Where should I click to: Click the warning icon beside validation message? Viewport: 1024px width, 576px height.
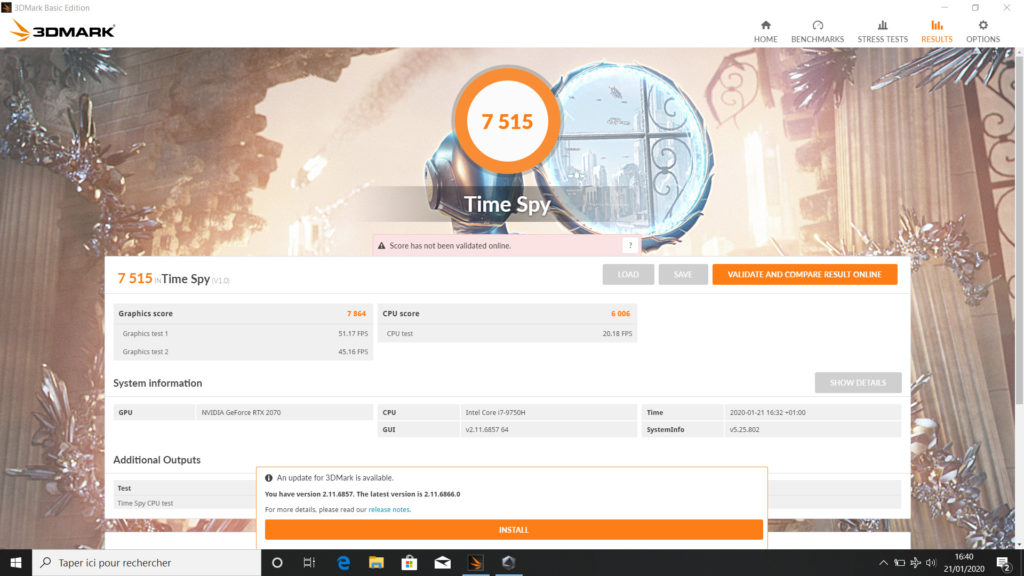[x=381, y=246]
